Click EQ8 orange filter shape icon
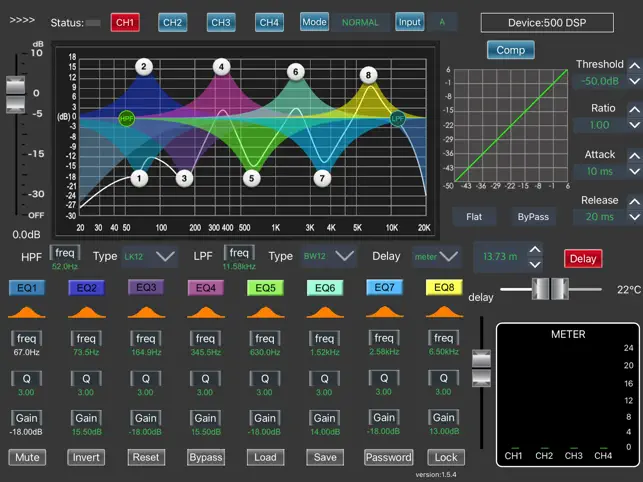Screen dimensions: 643x482 pos(444,312)
